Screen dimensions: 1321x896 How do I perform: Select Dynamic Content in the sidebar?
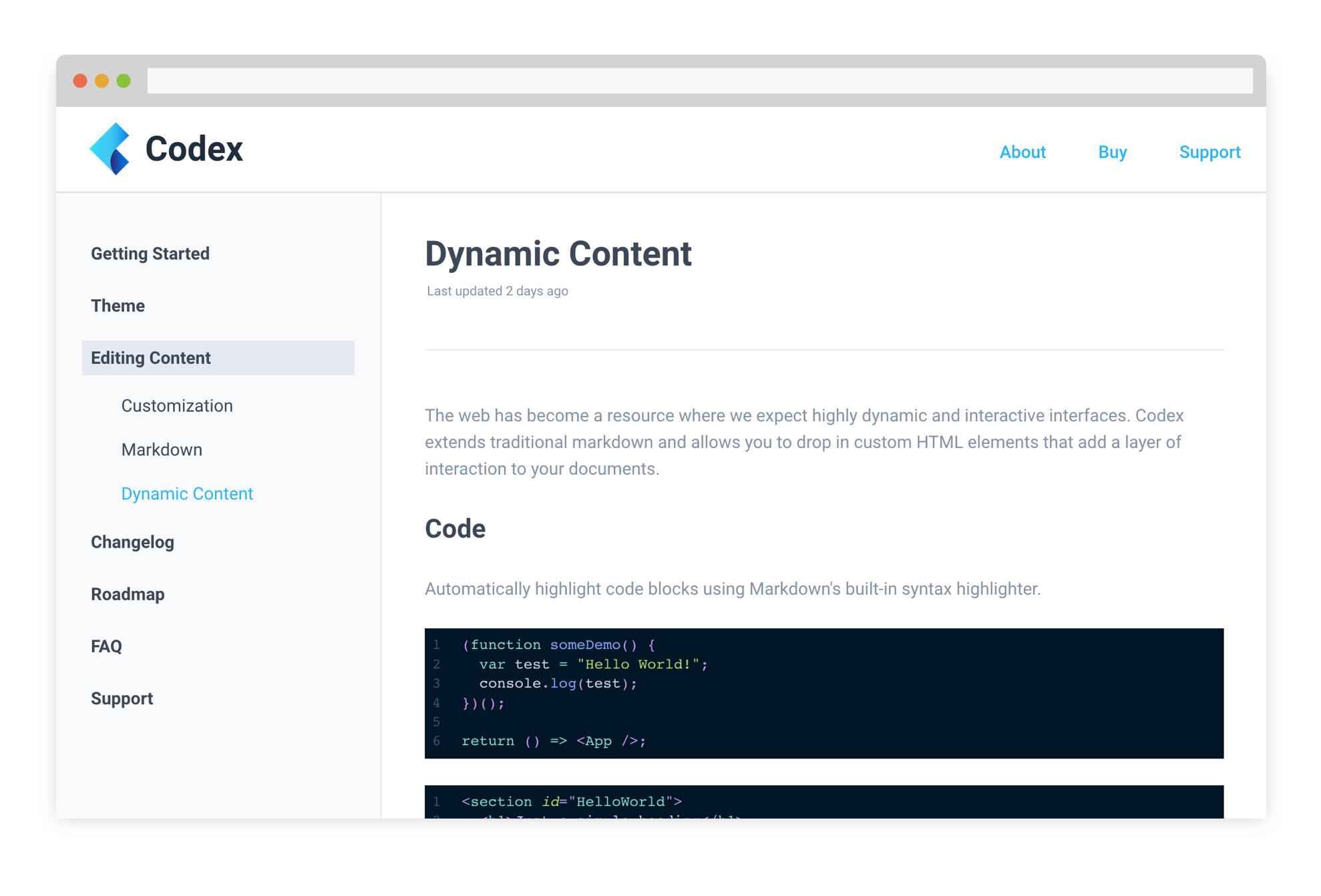click(x=187, y=493)
